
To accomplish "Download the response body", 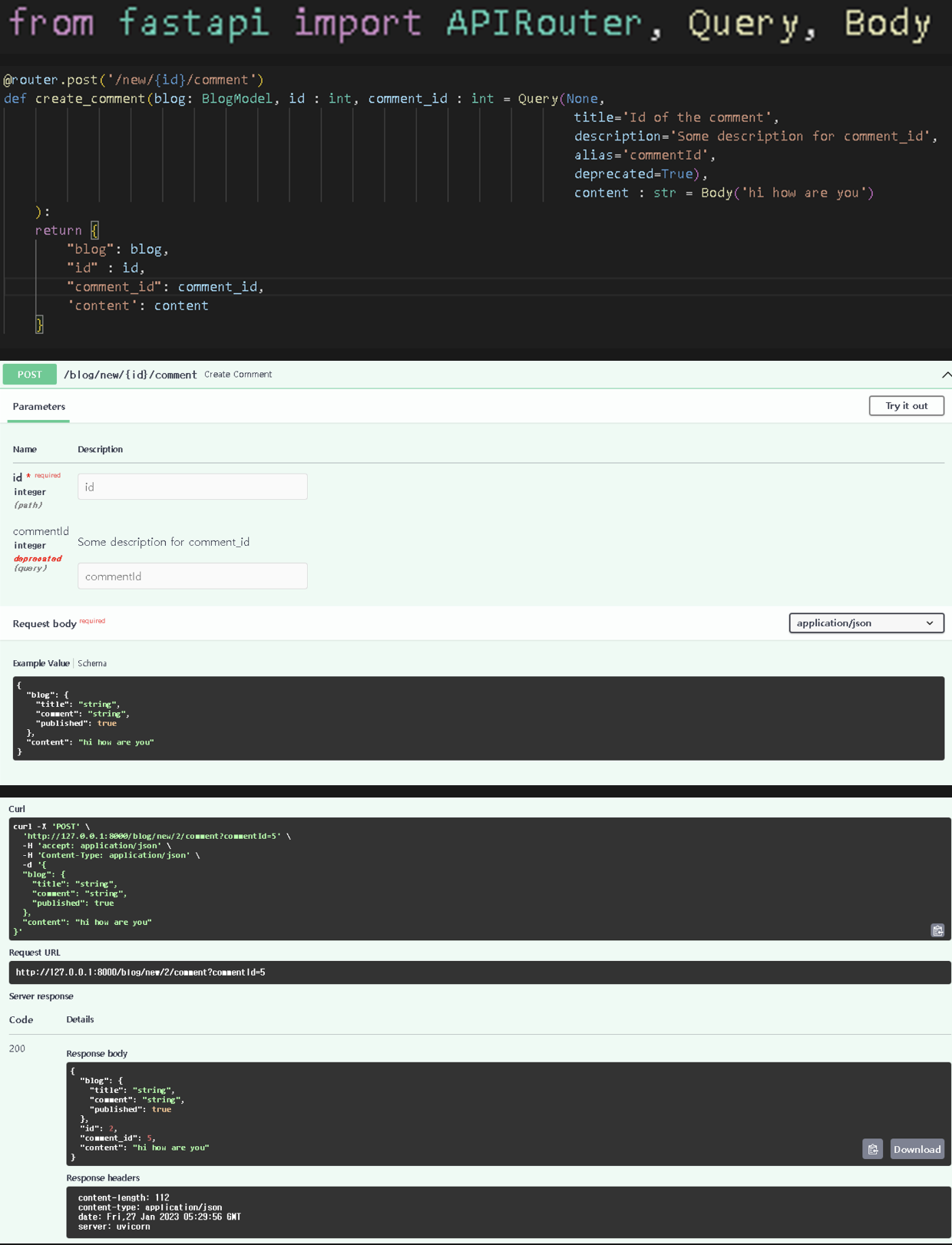I will click(917, 1149).
